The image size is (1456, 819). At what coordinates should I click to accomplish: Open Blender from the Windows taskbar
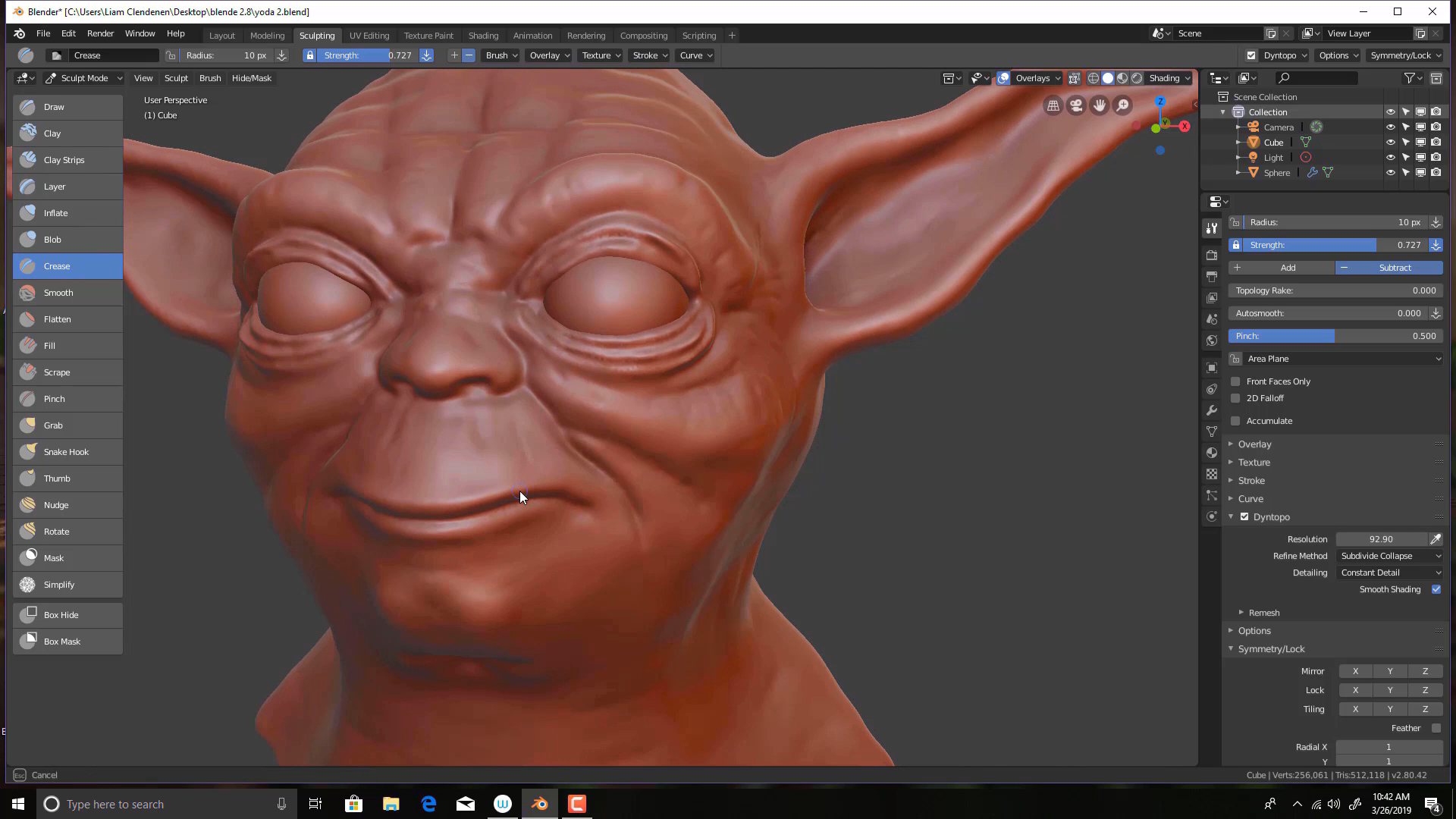540,804
